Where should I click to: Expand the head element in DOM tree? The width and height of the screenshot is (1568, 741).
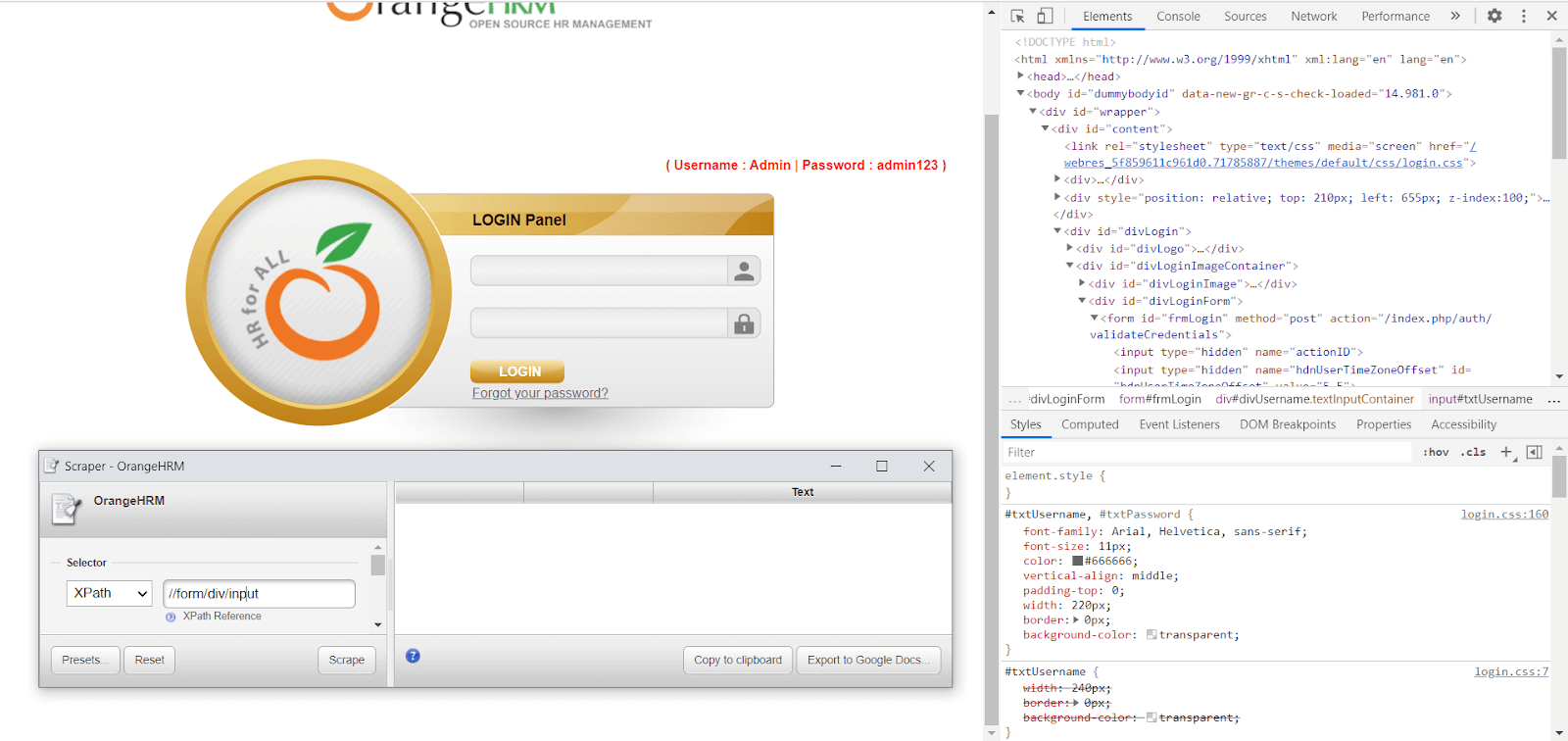pos(1021,76)
